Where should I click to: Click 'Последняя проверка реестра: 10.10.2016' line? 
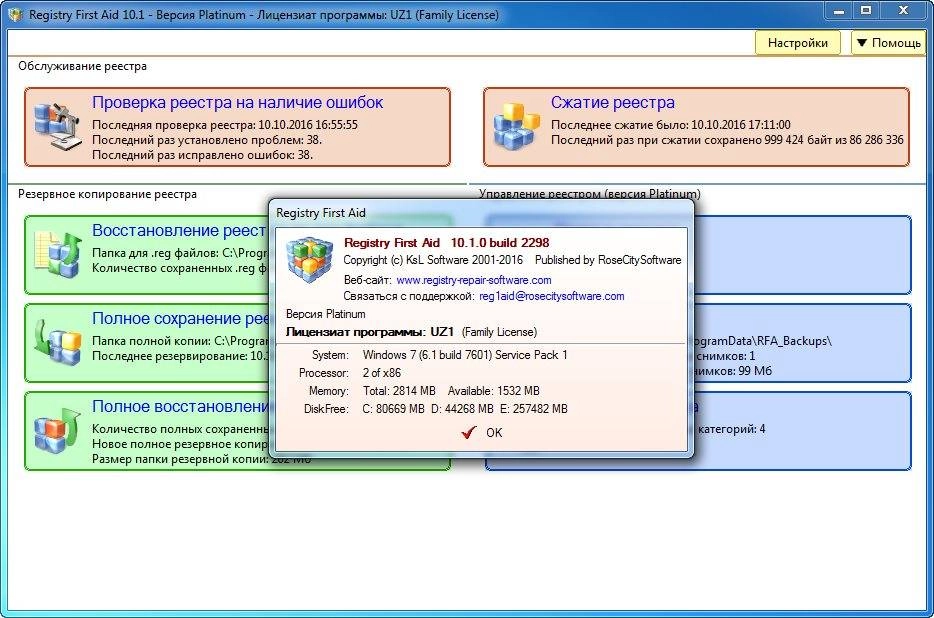tap(225, 125)
